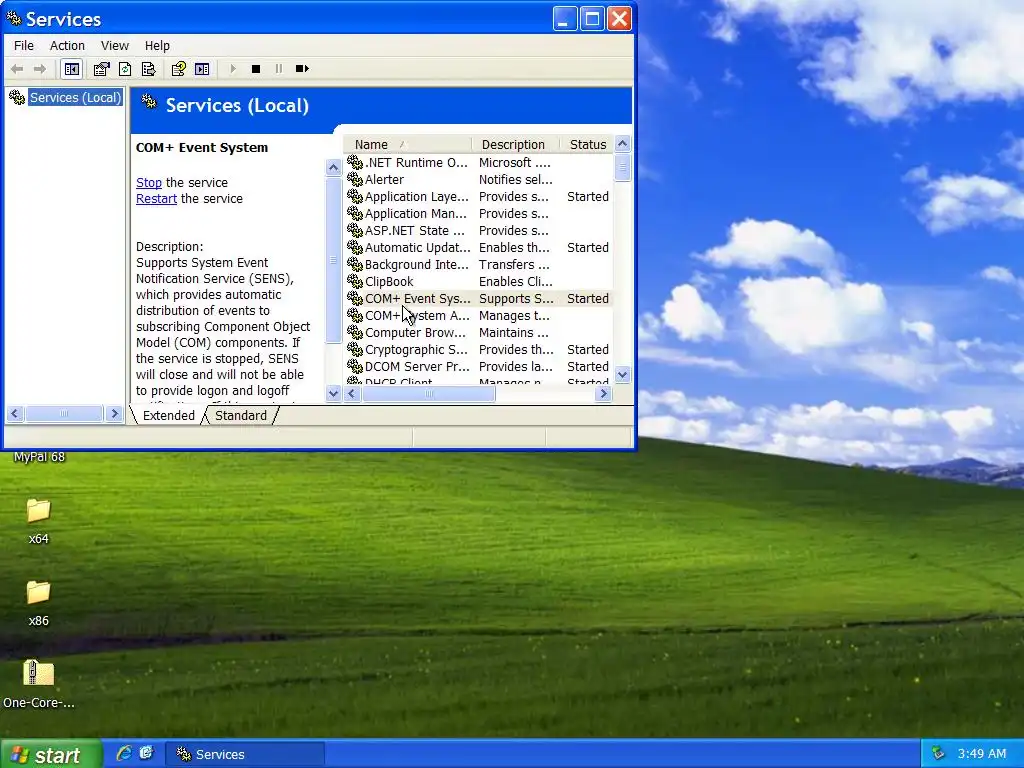Click the down arrow of the services list scrollbar
Viewport: 1024px width, 768px height.
(x=622, y=375)
